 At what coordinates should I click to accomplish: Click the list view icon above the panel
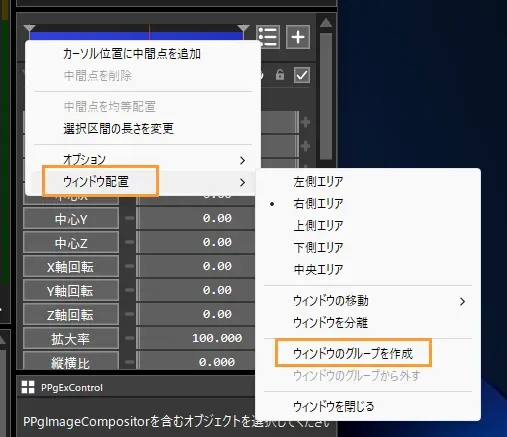tap(268, 37)
